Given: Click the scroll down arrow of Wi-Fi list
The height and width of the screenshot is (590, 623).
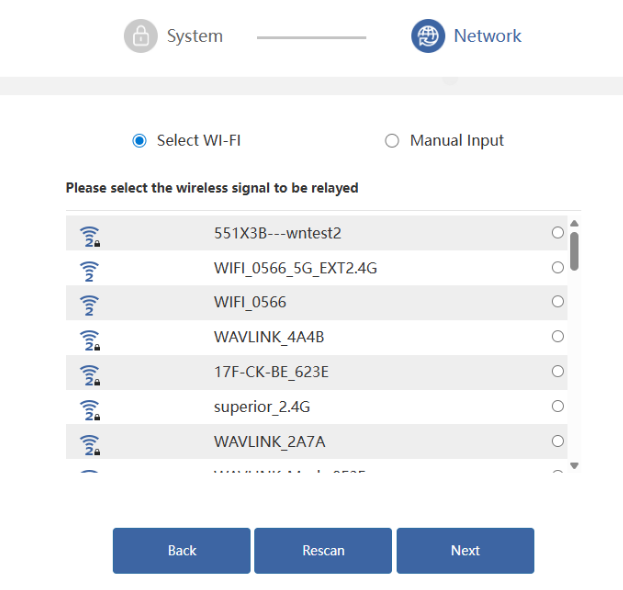Looking at the screenshot, I should 574,465.
